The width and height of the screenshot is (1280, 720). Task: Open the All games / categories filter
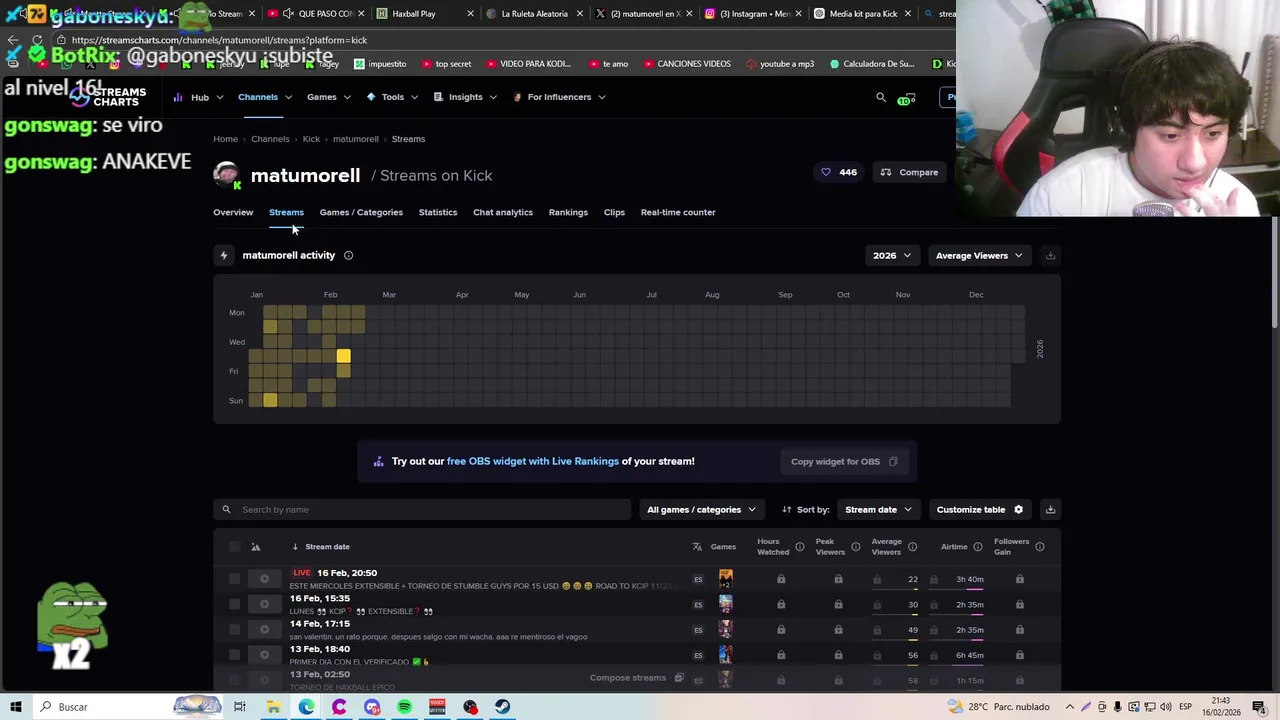coord(701,510)
